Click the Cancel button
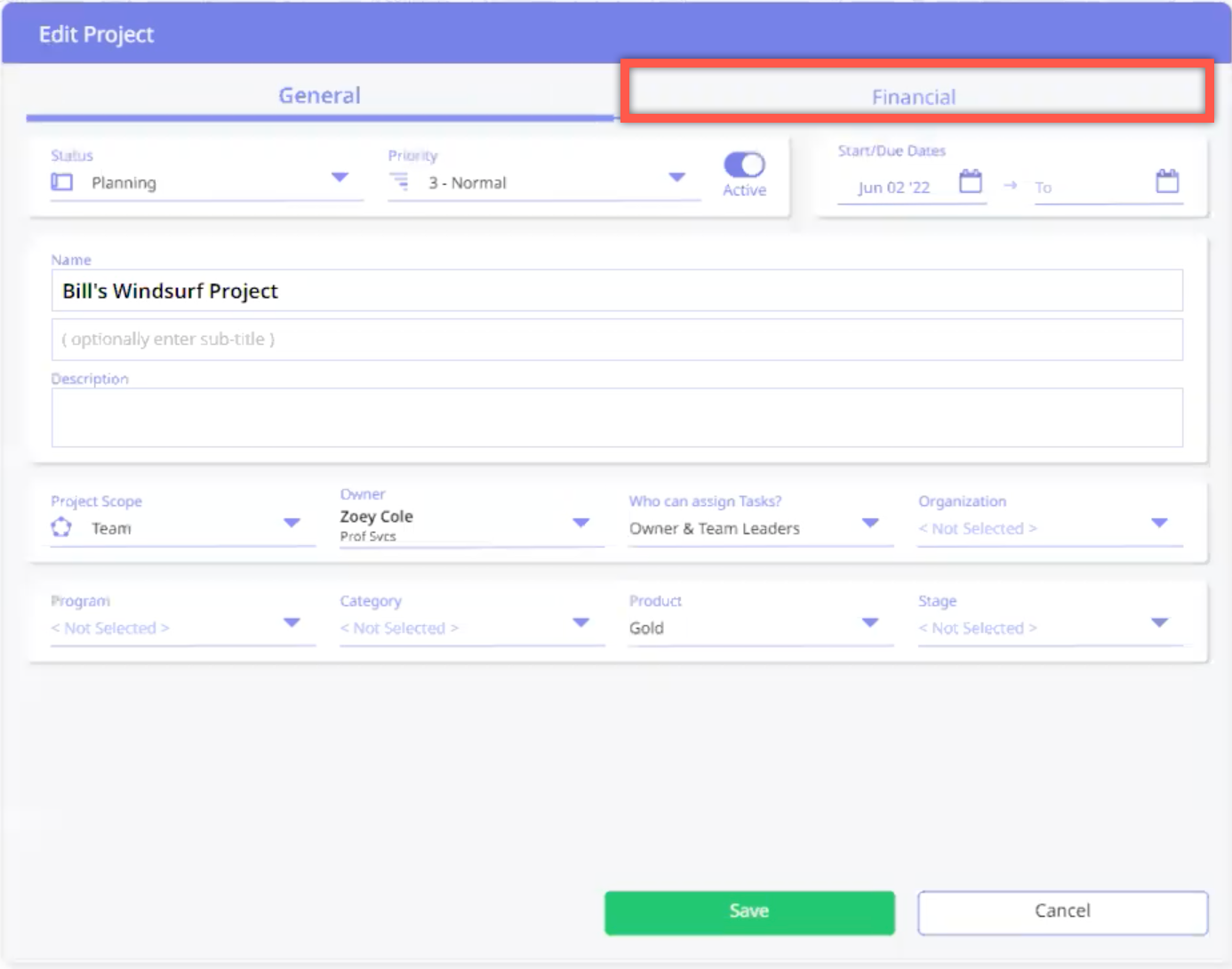 1062,911
